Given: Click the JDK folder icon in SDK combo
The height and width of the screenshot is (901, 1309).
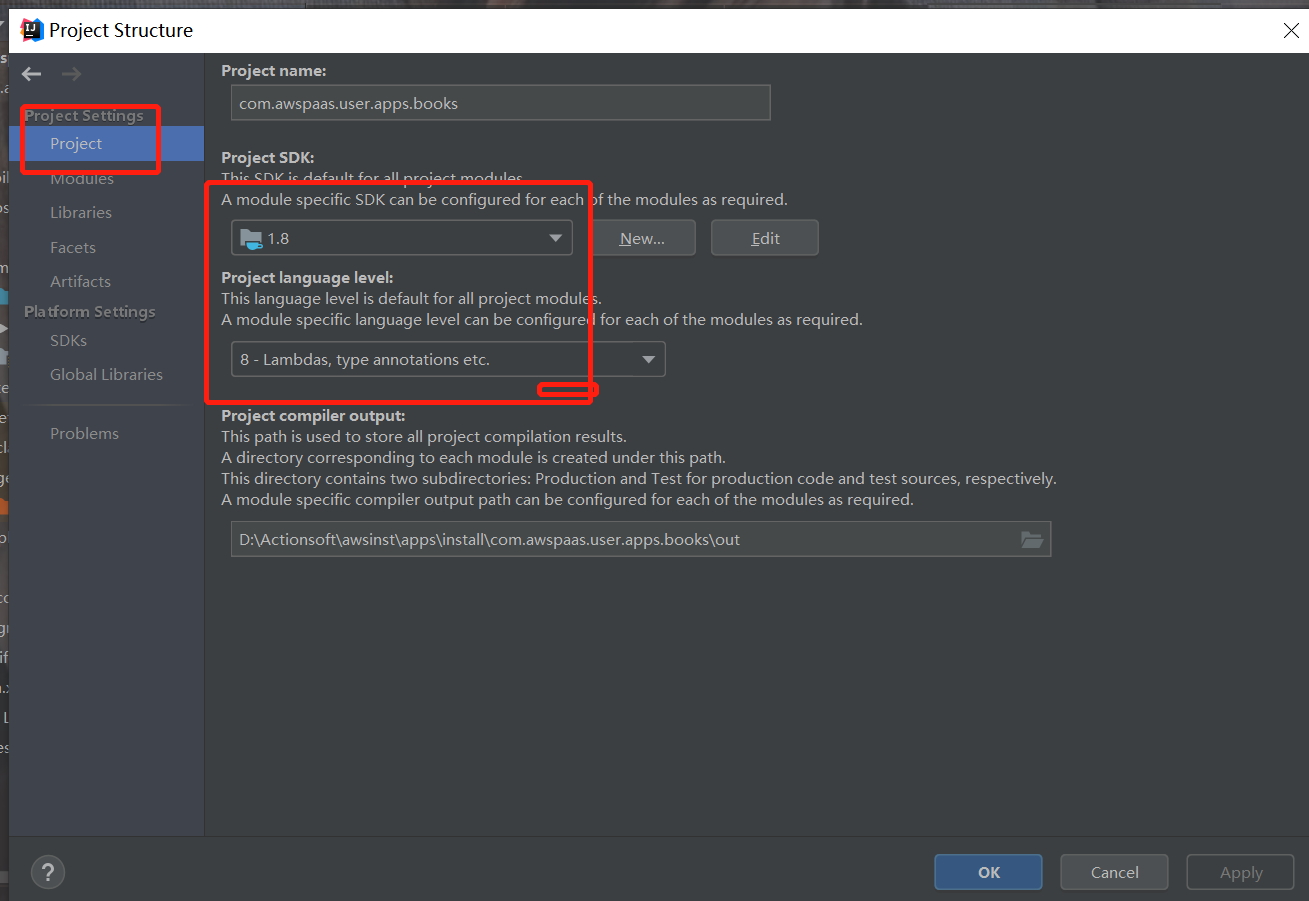Looking at the screenshot, I should [251, 239].
